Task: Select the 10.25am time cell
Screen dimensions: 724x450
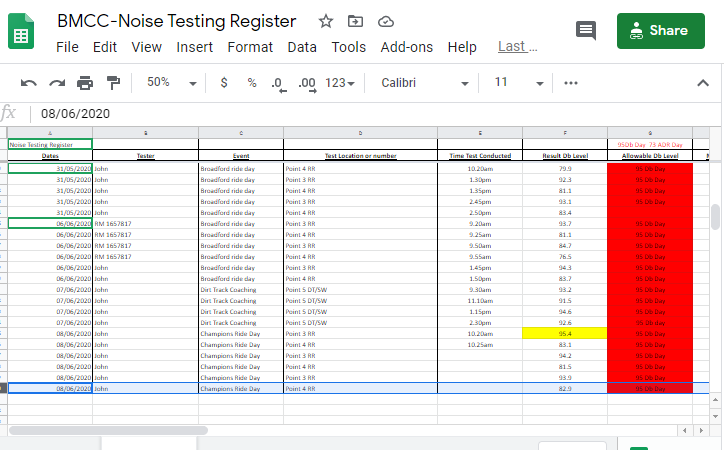Action: pos(480,344)
